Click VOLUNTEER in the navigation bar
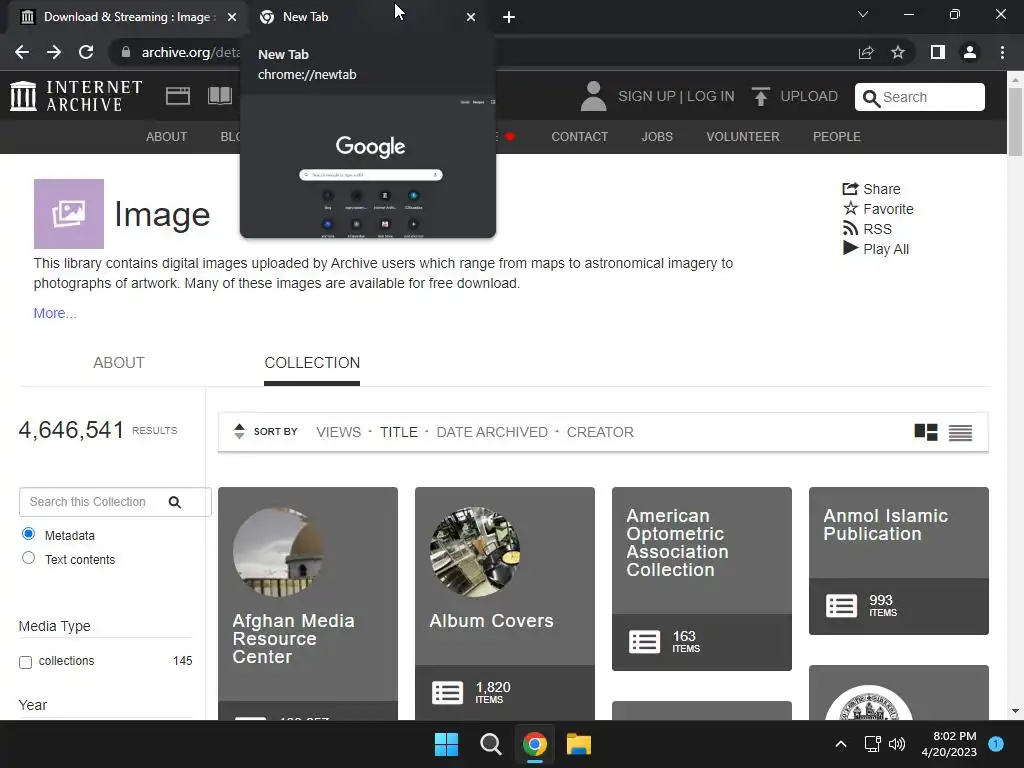Viewport: 1024px width, 768px height. (x=743, y=136)
